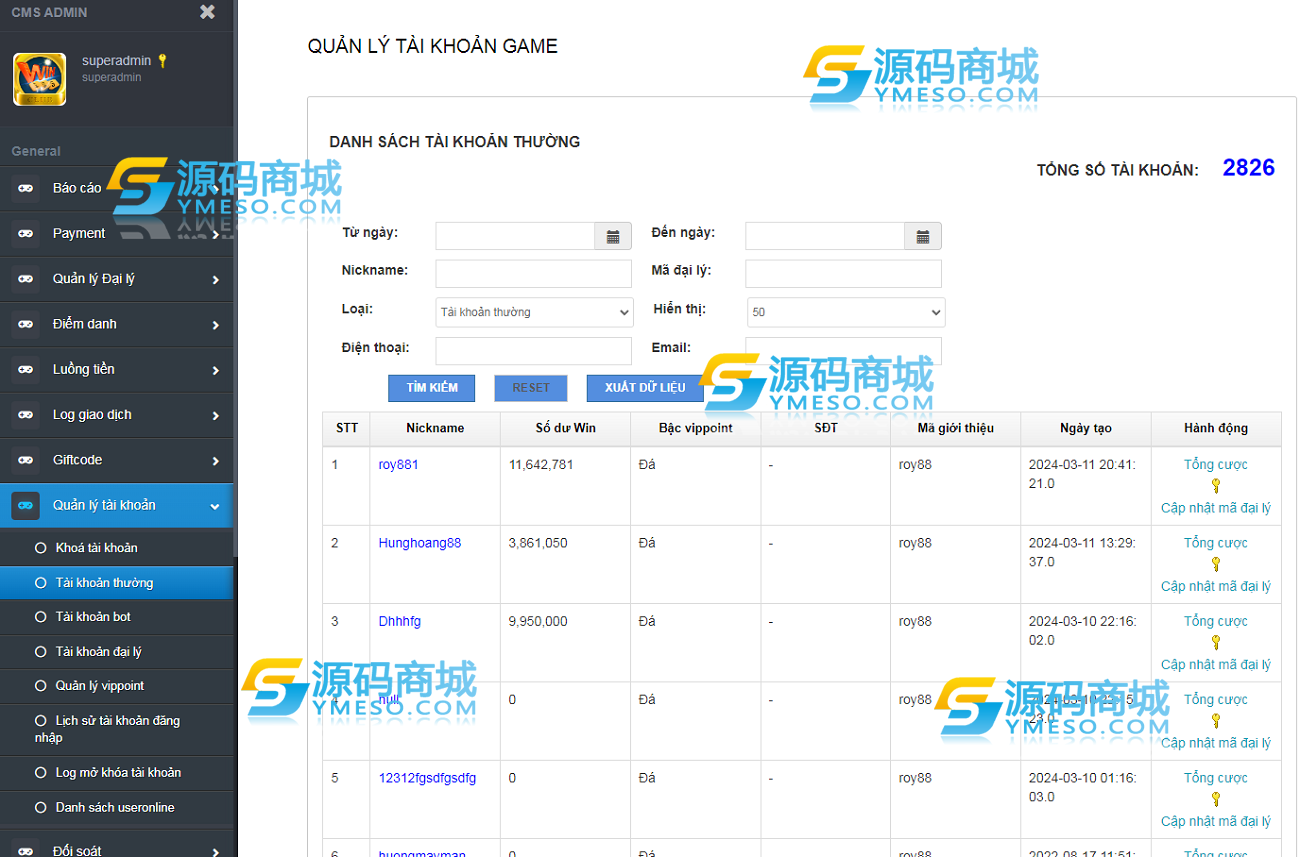
Task: Click the TÌM KIẾM search button
Action: (431, 388)
